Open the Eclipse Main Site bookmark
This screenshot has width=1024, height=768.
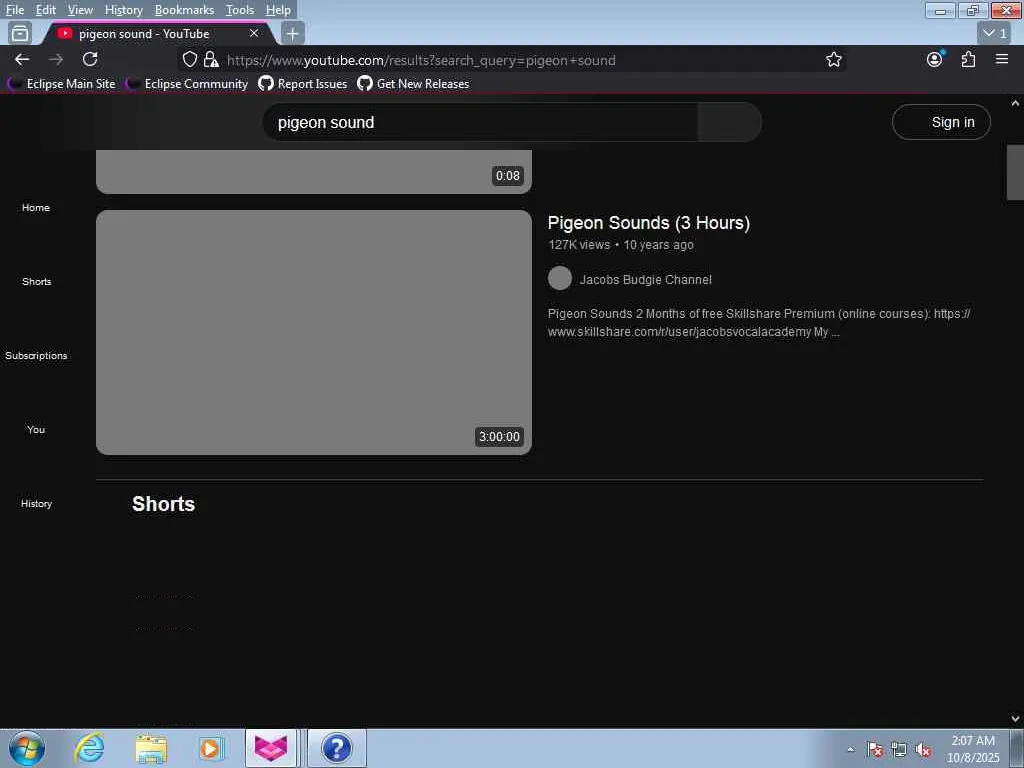tap(61, 84)
